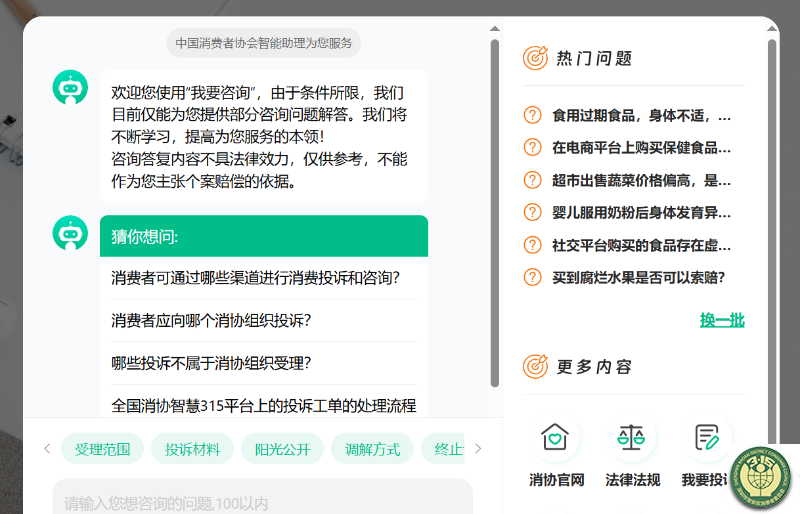Open hot question 买到腐烂水果是否可以索赔?

[x=638, y=278]
